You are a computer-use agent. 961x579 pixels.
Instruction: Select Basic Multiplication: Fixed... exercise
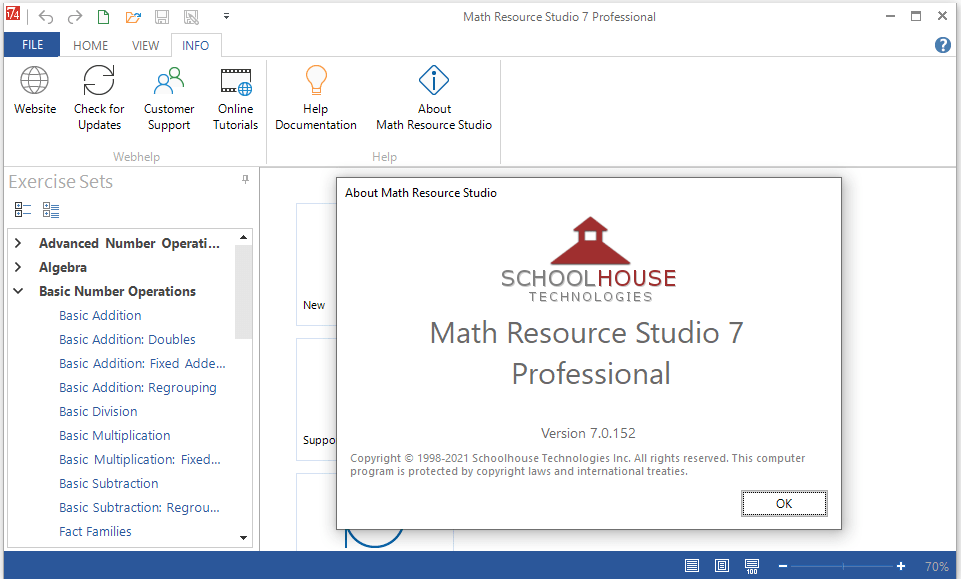[x=140, y=460]
